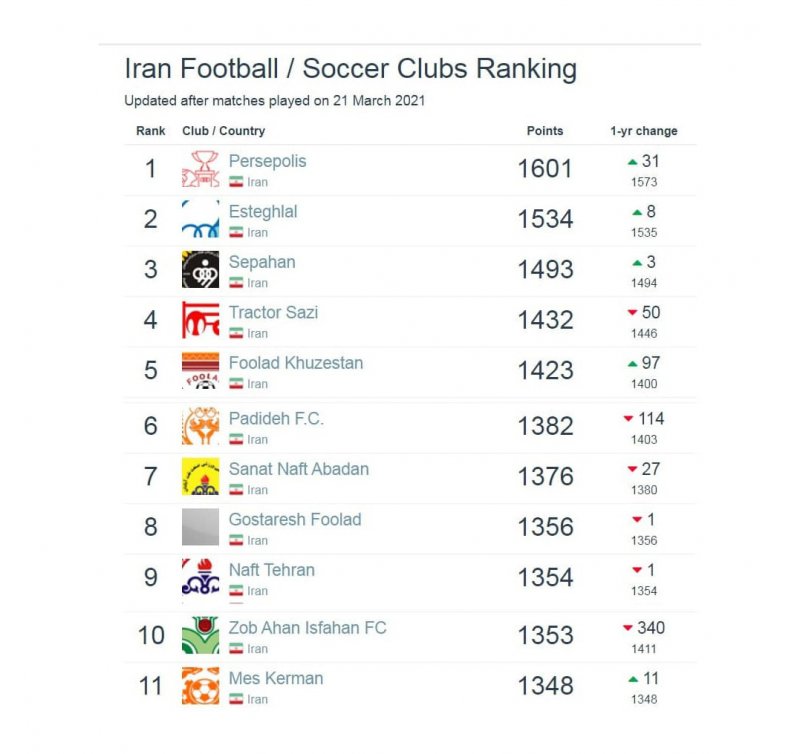
Task: Click the Gostaresh Foolad placeholder thumbnail
Action: pos(200,527)
